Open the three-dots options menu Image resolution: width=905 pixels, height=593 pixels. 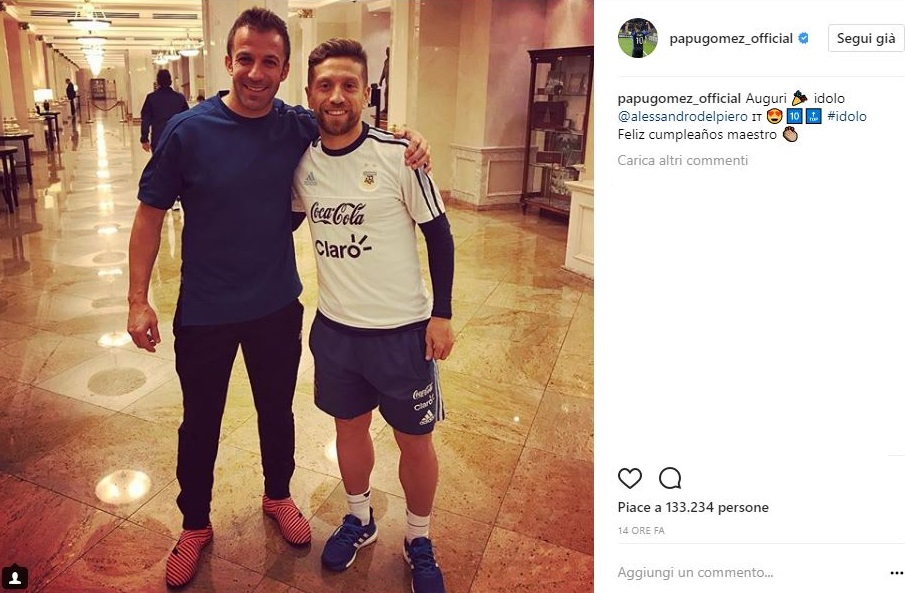click(x=896, y=573)
